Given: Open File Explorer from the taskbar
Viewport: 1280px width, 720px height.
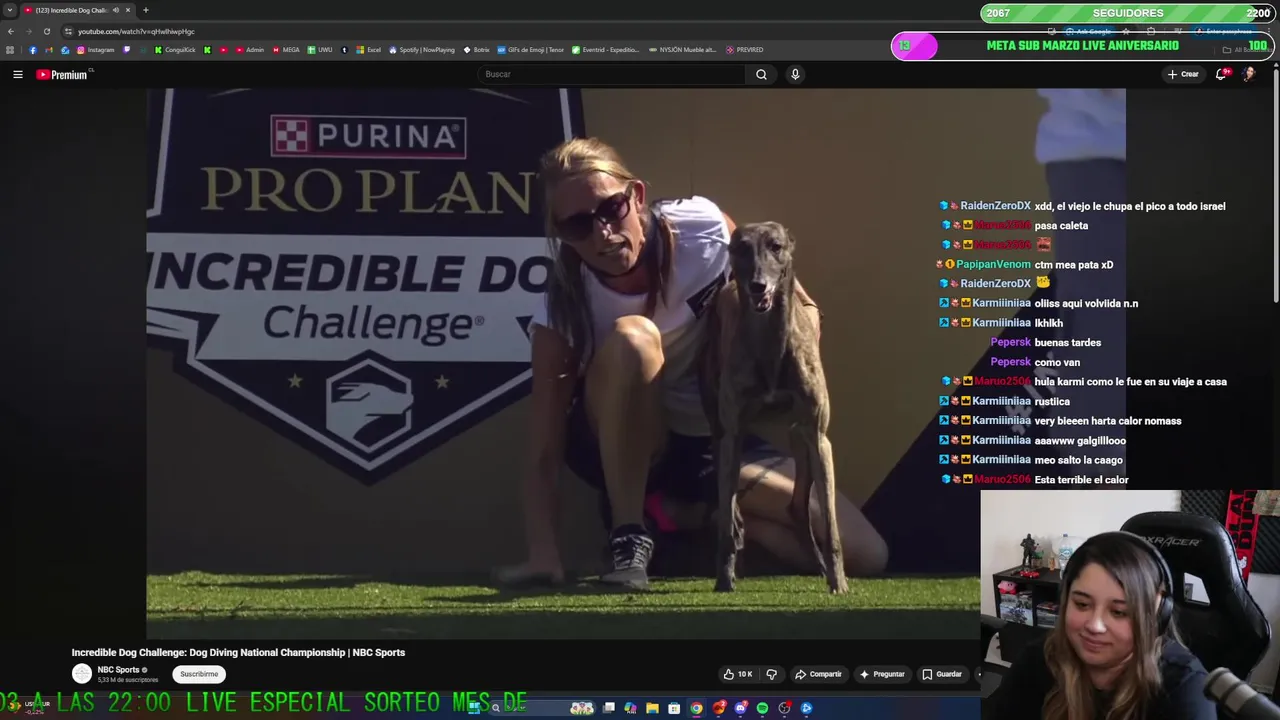Looking at the screenshot, I should [x=652, y=708].
